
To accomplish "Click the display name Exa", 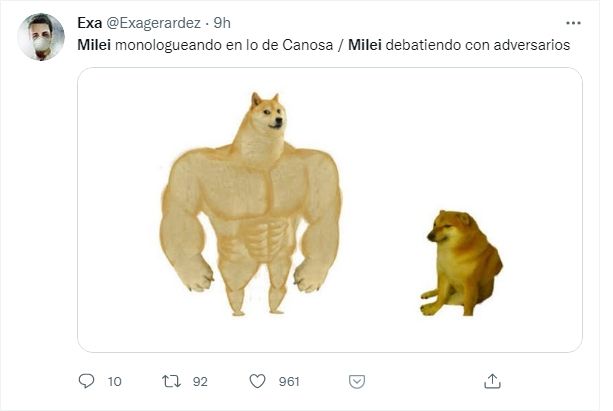I will (x=90, y=23).
